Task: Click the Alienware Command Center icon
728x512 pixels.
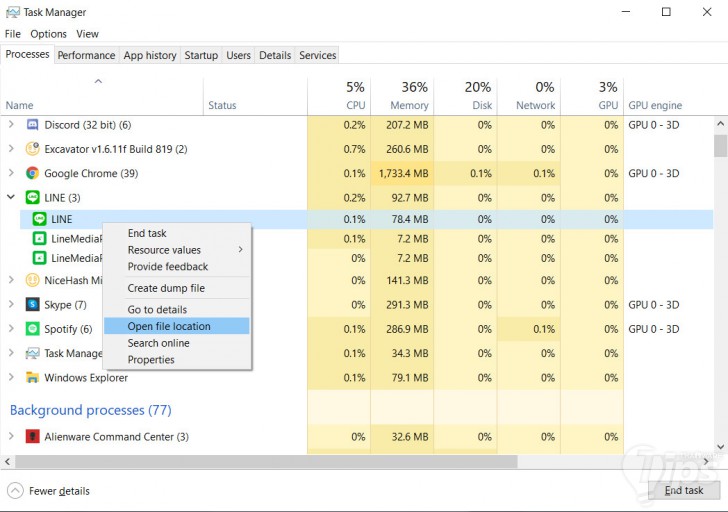Action: click(32, 436)
